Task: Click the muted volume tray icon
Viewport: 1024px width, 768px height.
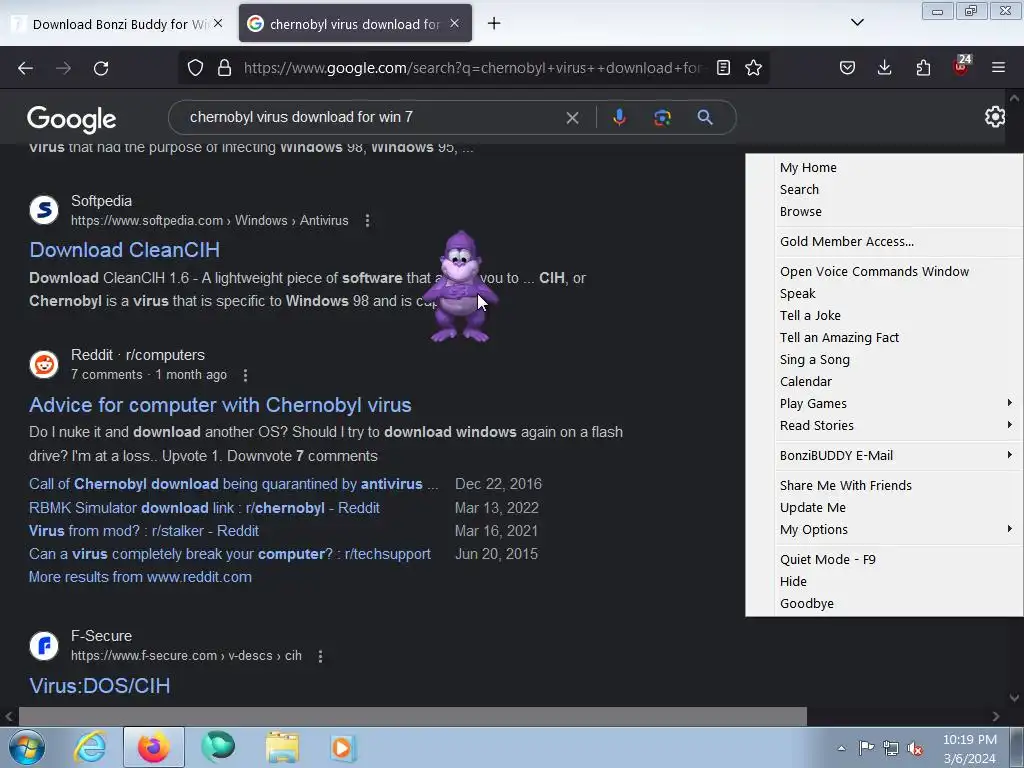Action: pyautogui.click(x=915, y=748)
